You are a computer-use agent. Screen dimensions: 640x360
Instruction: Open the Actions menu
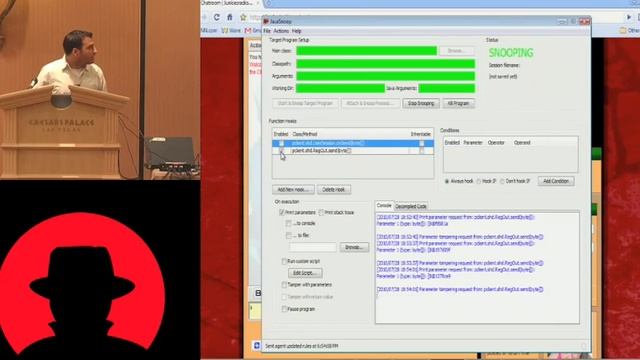tap(281, 31)
